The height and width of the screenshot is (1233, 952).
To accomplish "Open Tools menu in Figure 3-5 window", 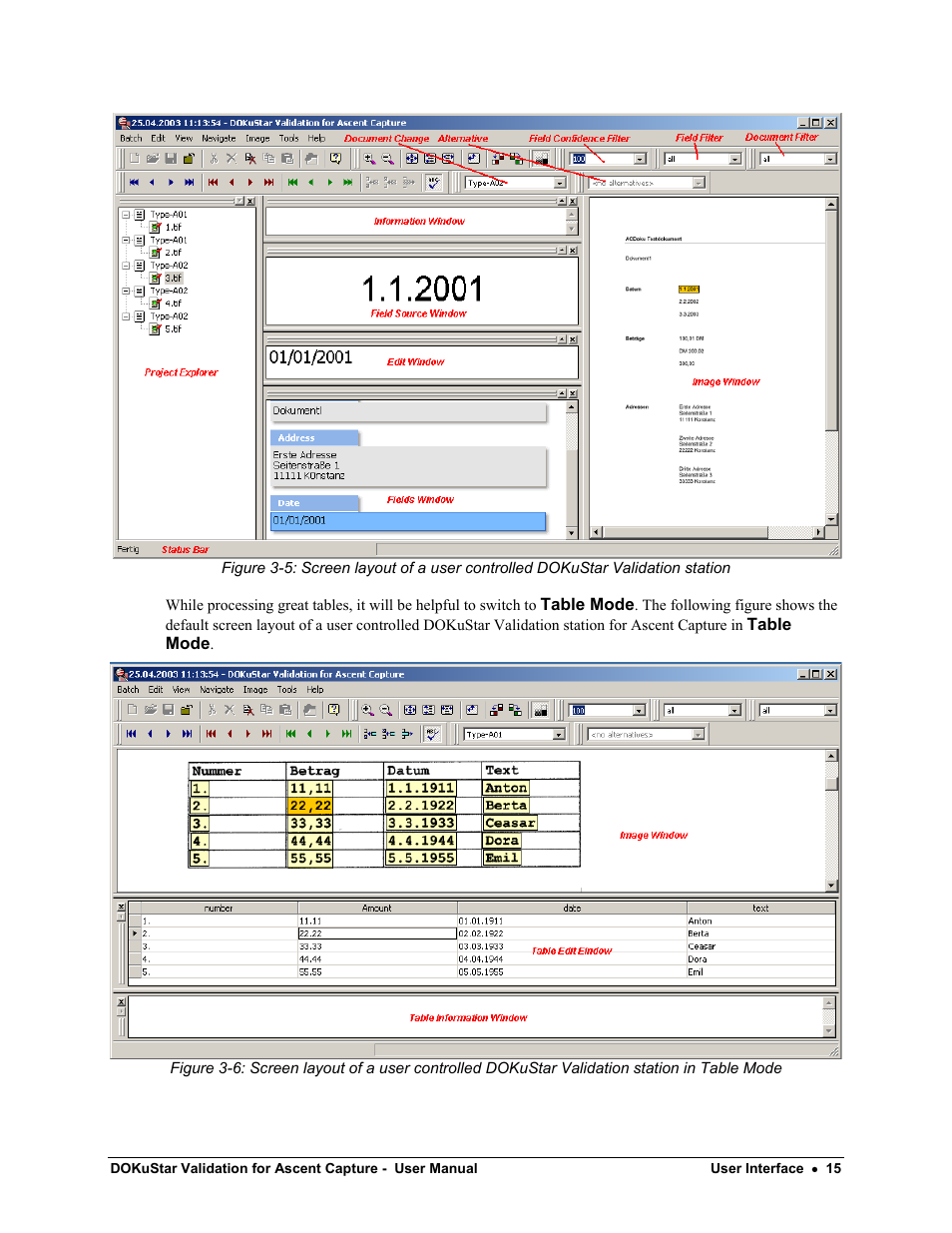I will click(288, 139).
